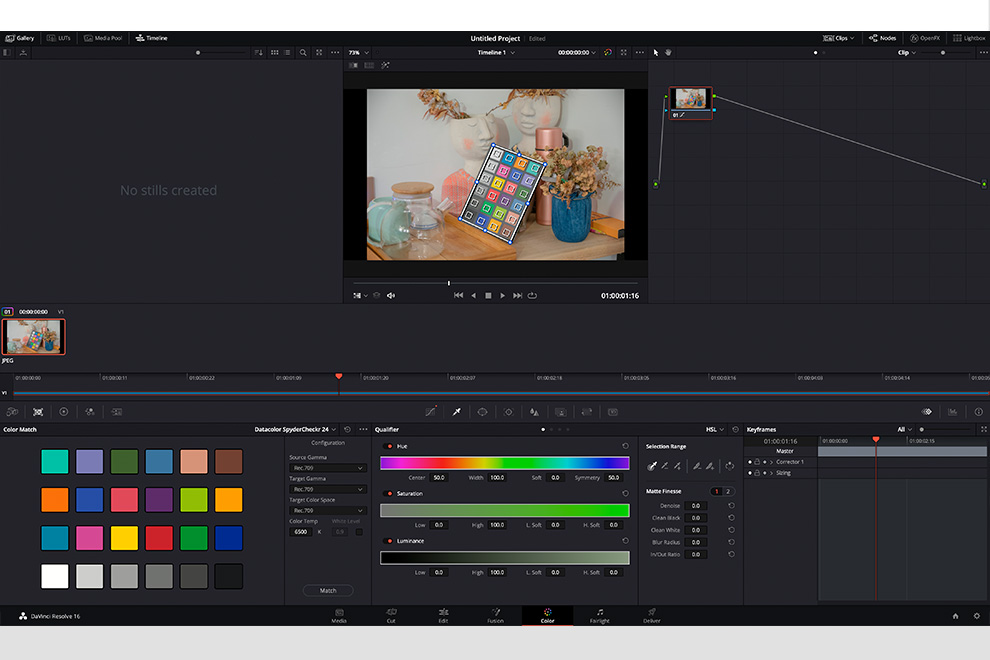Viewport: 990px width, 660px height.
Task: Open the Power Window palette icon
Action: click(482, 412)
